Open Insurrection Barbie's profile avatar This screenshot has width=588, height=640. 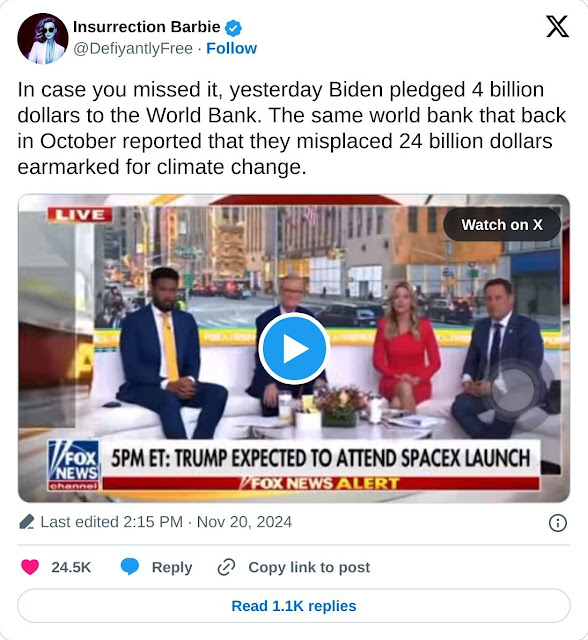(43, 38)
